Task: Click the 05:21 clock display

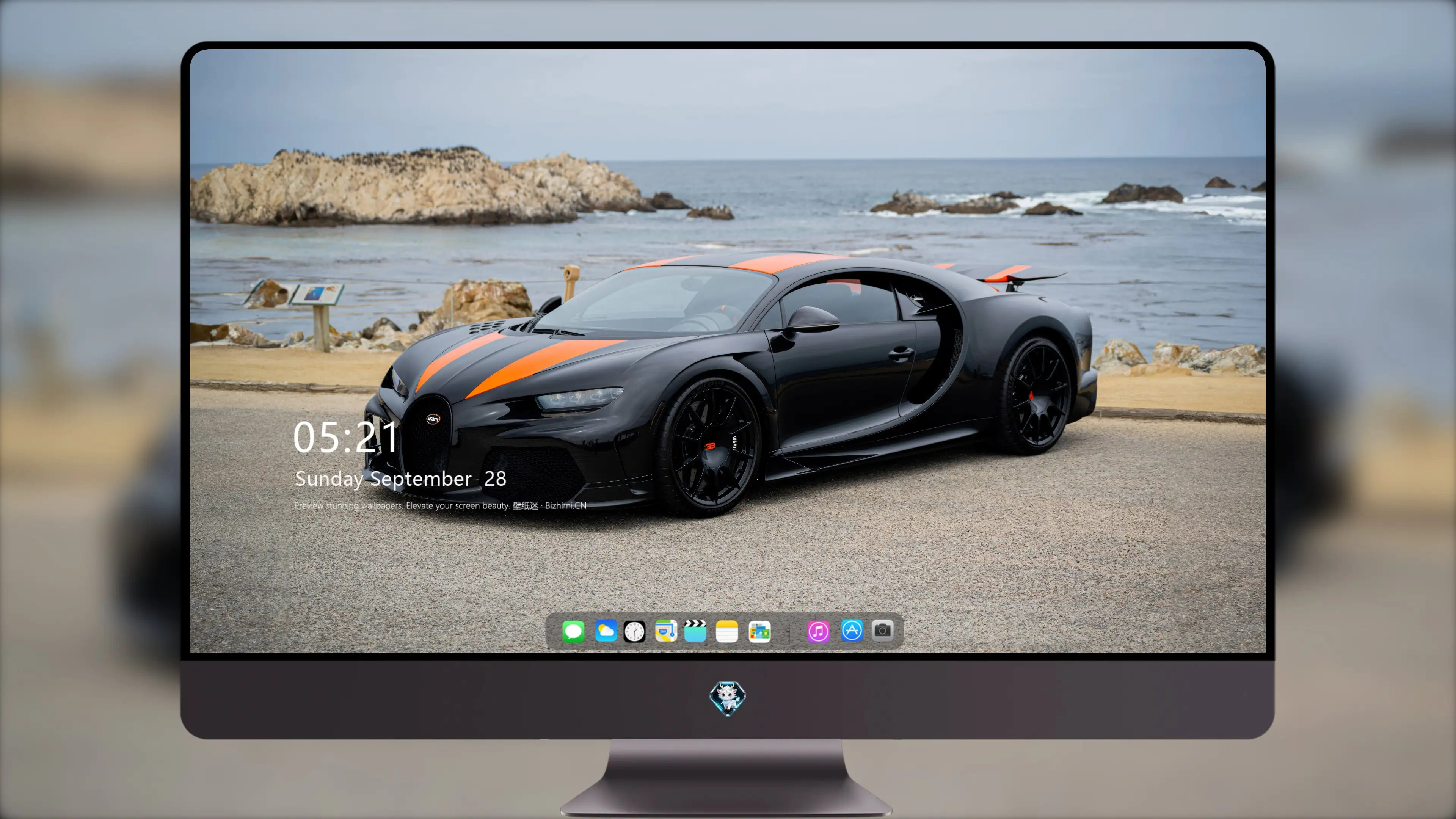Action: click(x=345, y=437)
